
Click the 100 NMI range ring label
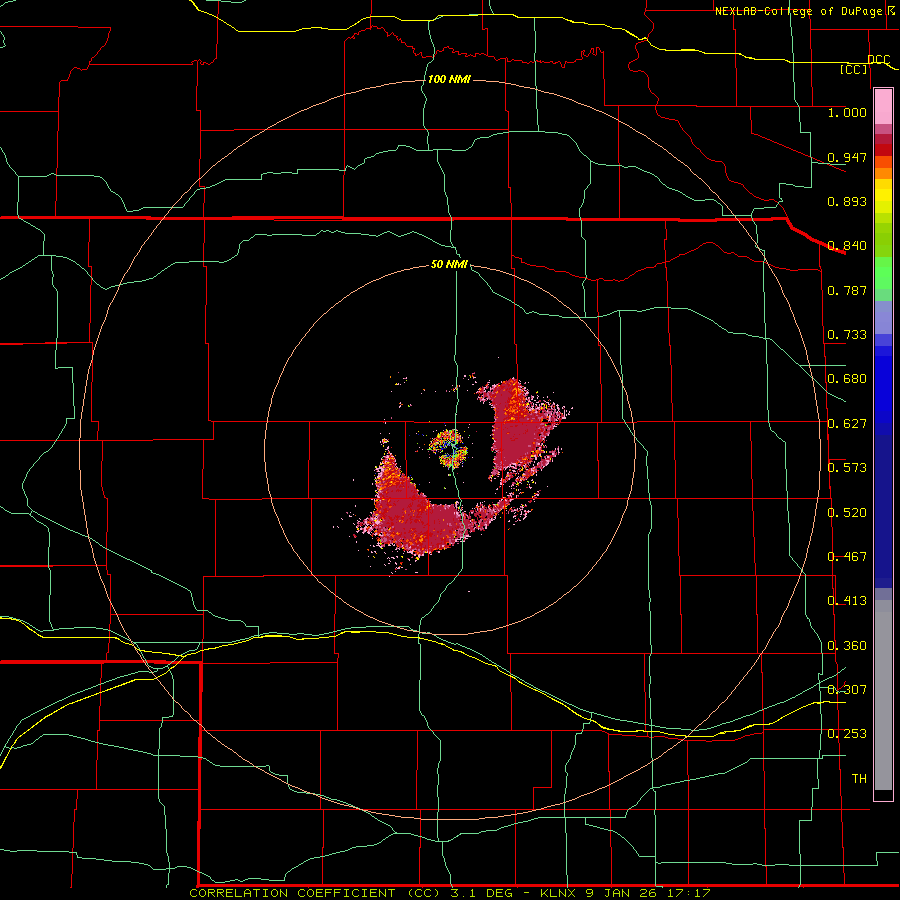coord(449,79)
